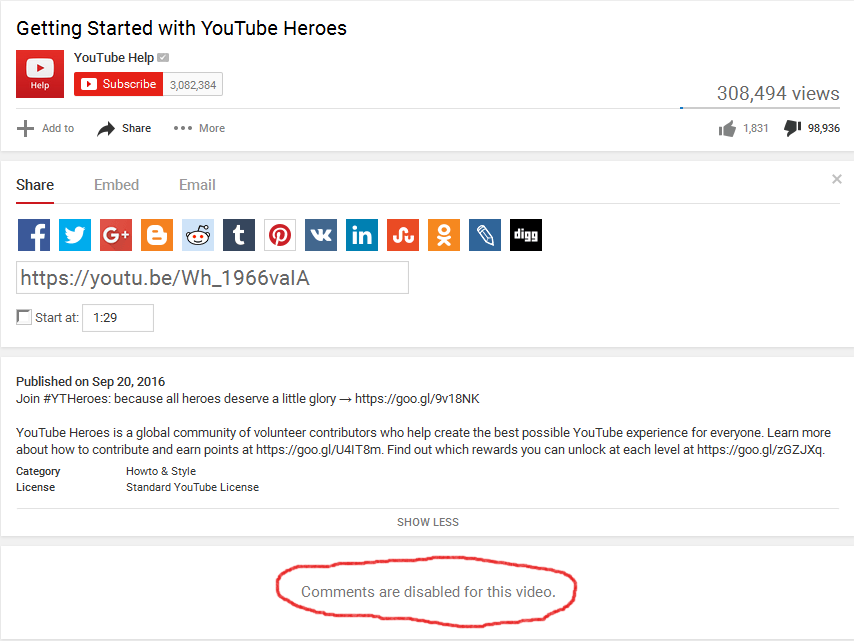Share the video on LinkedIn
Image resolution: width=854 pixels, height=641 pixels.
coord(362,235)
